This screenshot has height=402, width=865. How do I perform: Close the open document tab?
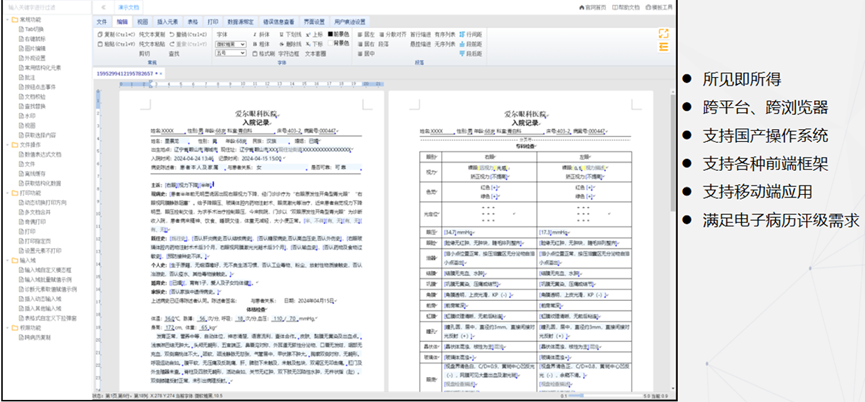[x=159, y=74]
